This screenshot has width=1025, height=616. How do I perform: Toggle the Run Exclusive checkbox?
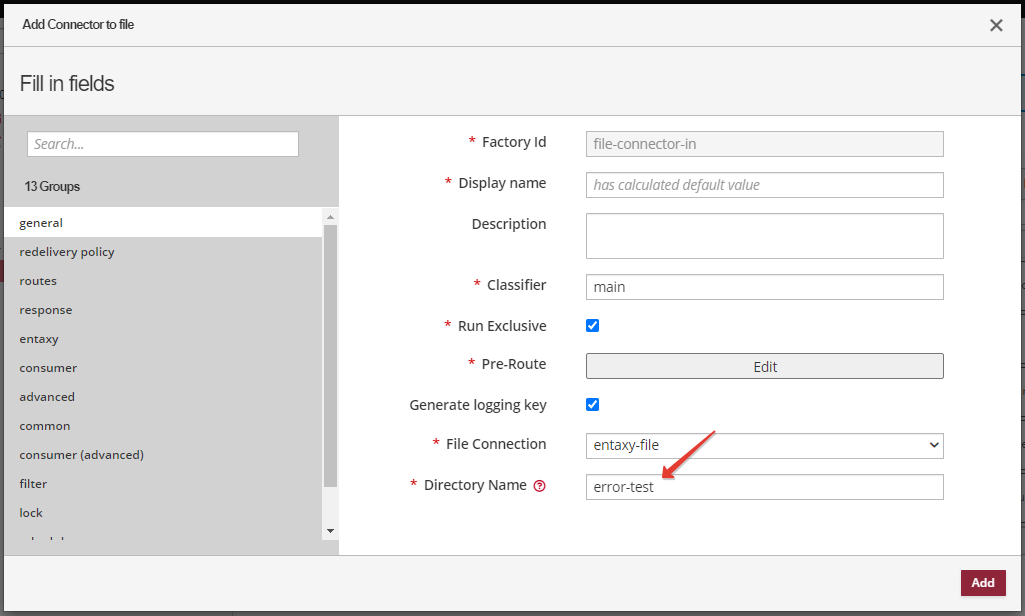point(592,326)
